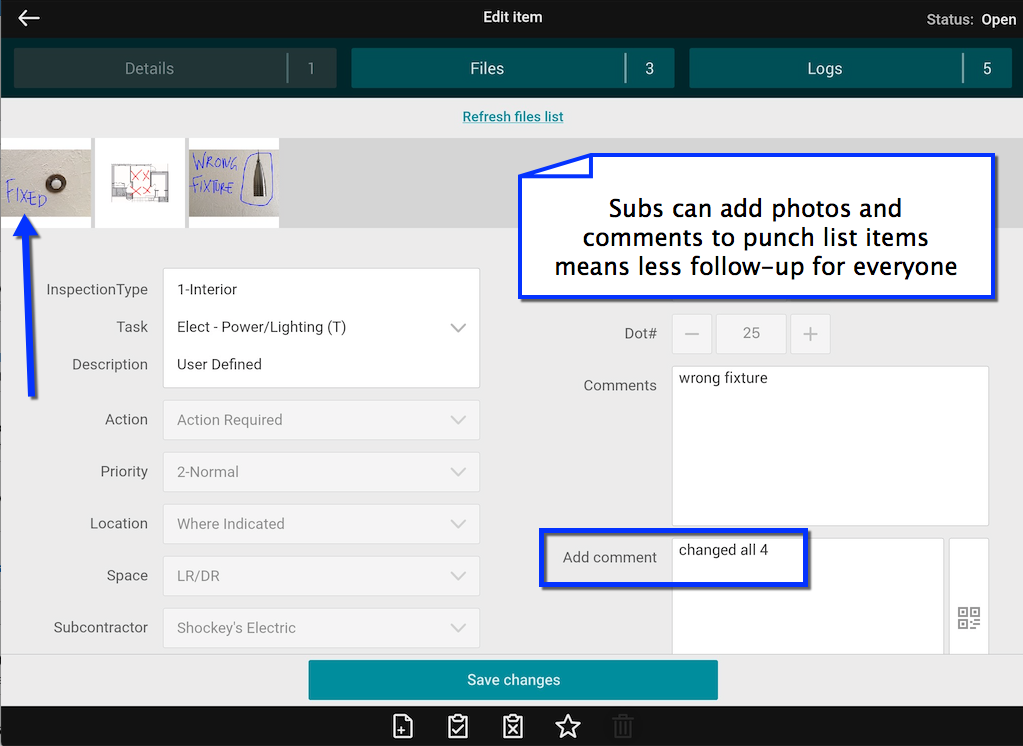The width and height of the screenshot is (1023, 746).
Task: Click the QR code icon beside the comment area
Action: [x=968, y=618]
